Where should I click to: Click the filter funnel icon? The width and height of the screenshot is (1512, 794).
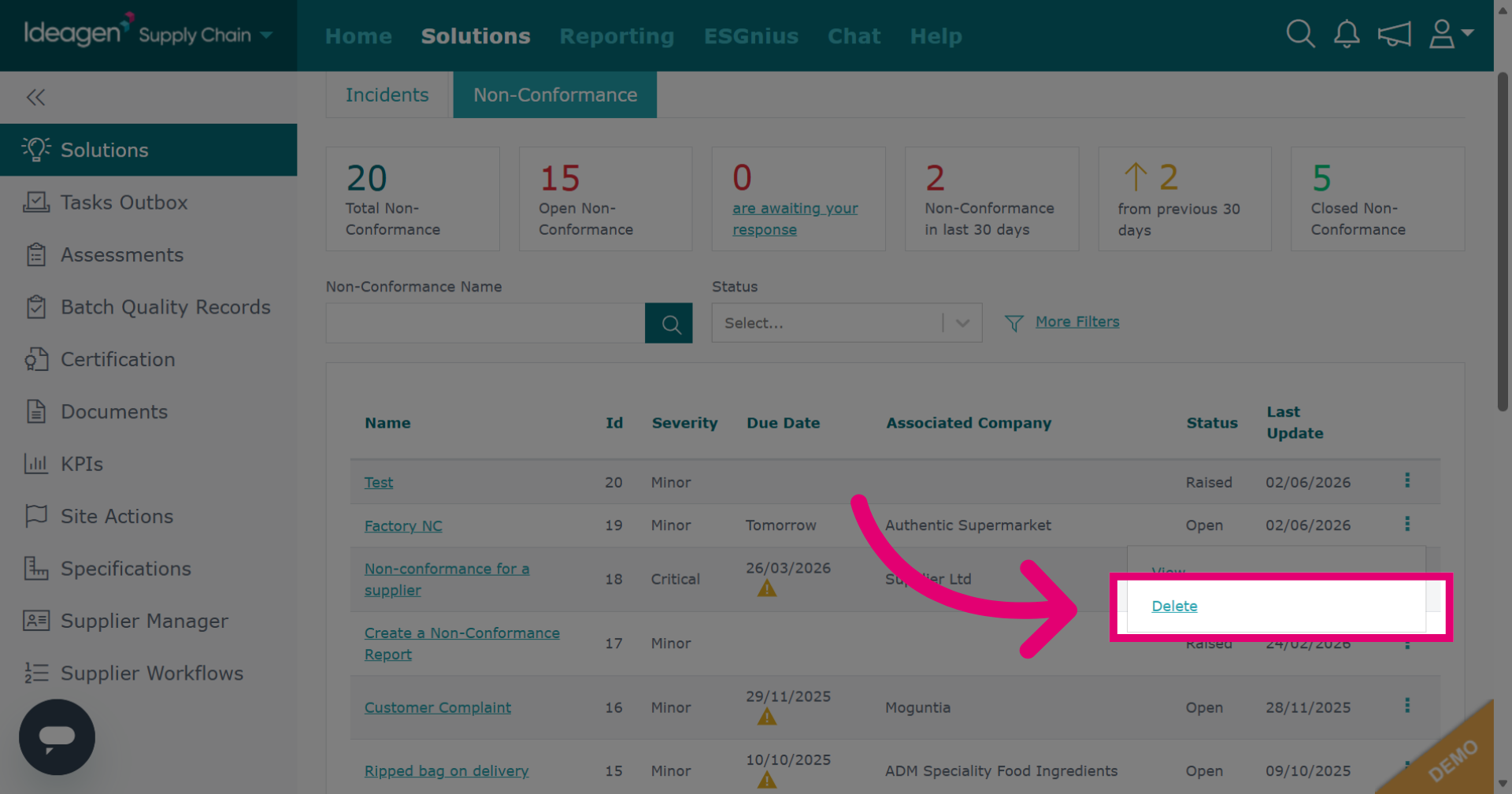[x=1014, y=323]
